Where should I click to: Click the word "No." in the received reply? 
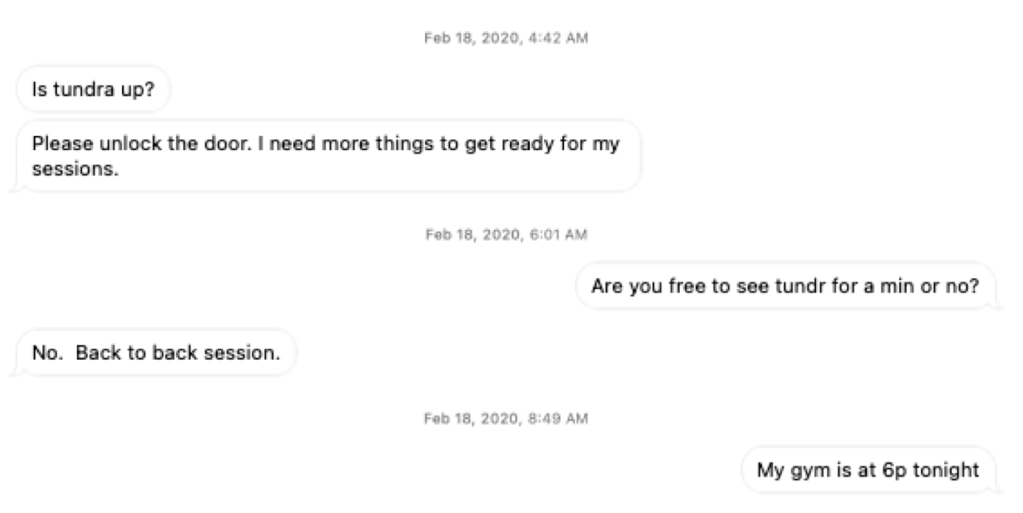point(46,353)
